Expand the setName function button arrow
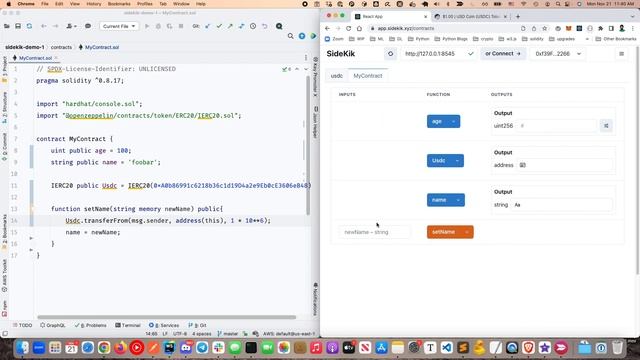 [467, 232]
